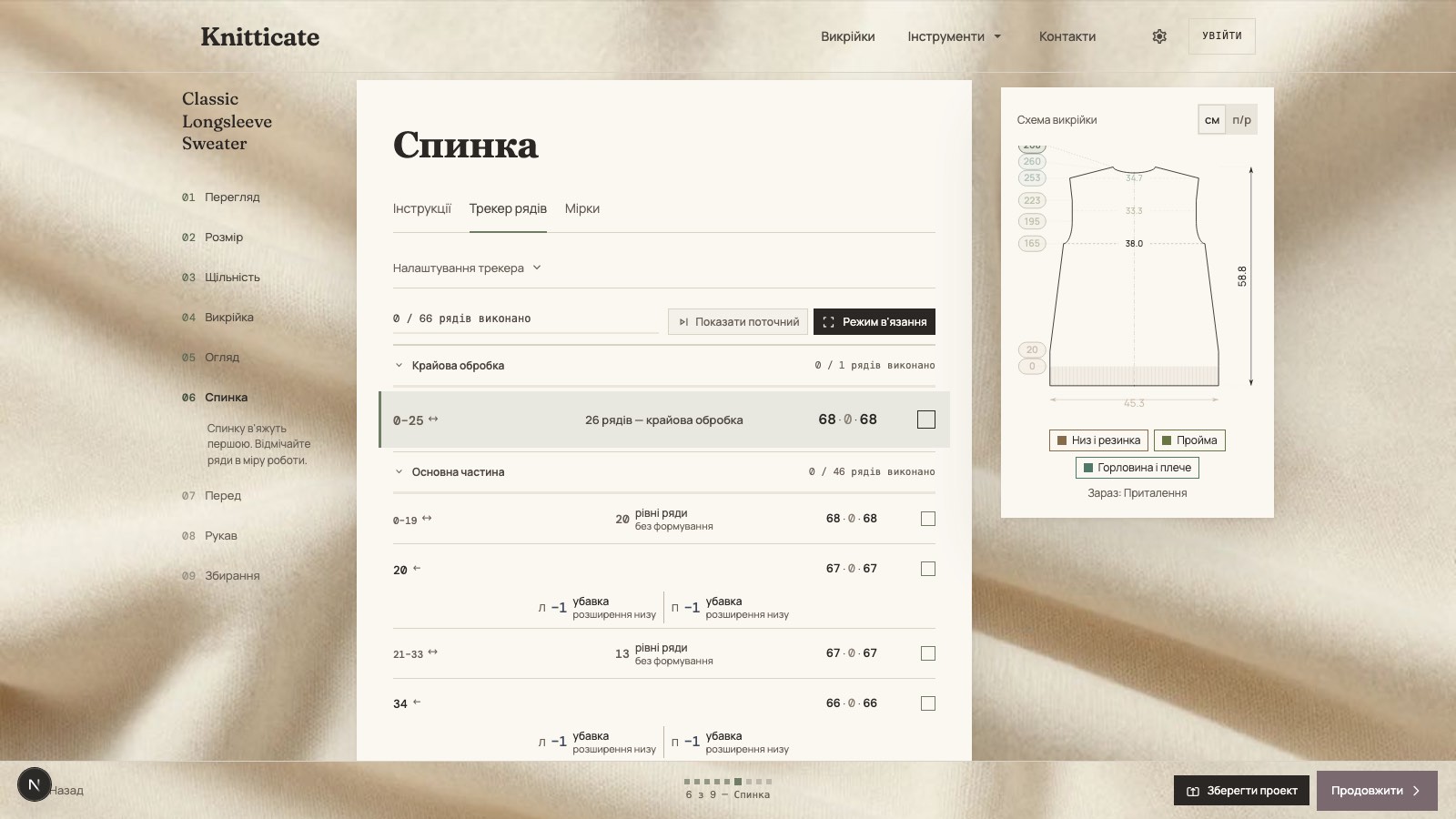Check the box for rows 21-33
1456x819 pixels.
point(928,653)
